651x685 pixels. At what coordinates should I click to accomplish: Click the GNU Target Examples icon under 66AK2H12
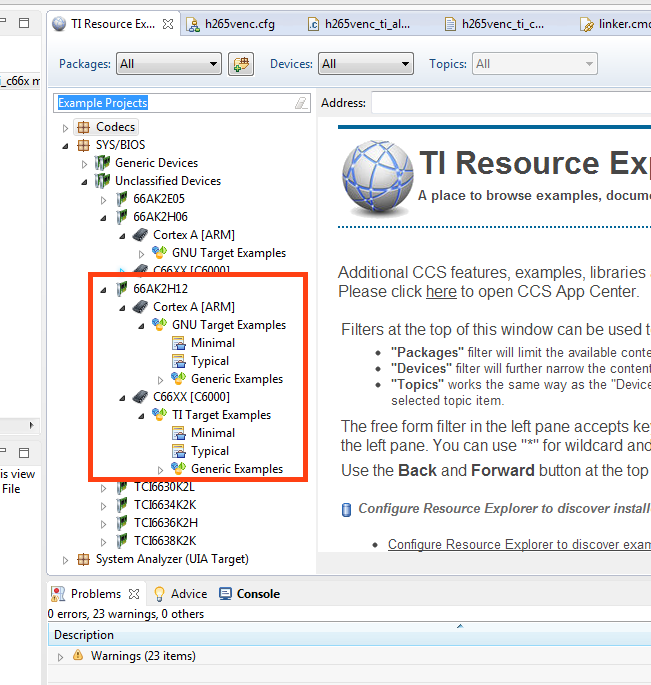click(x=159, y=325)
